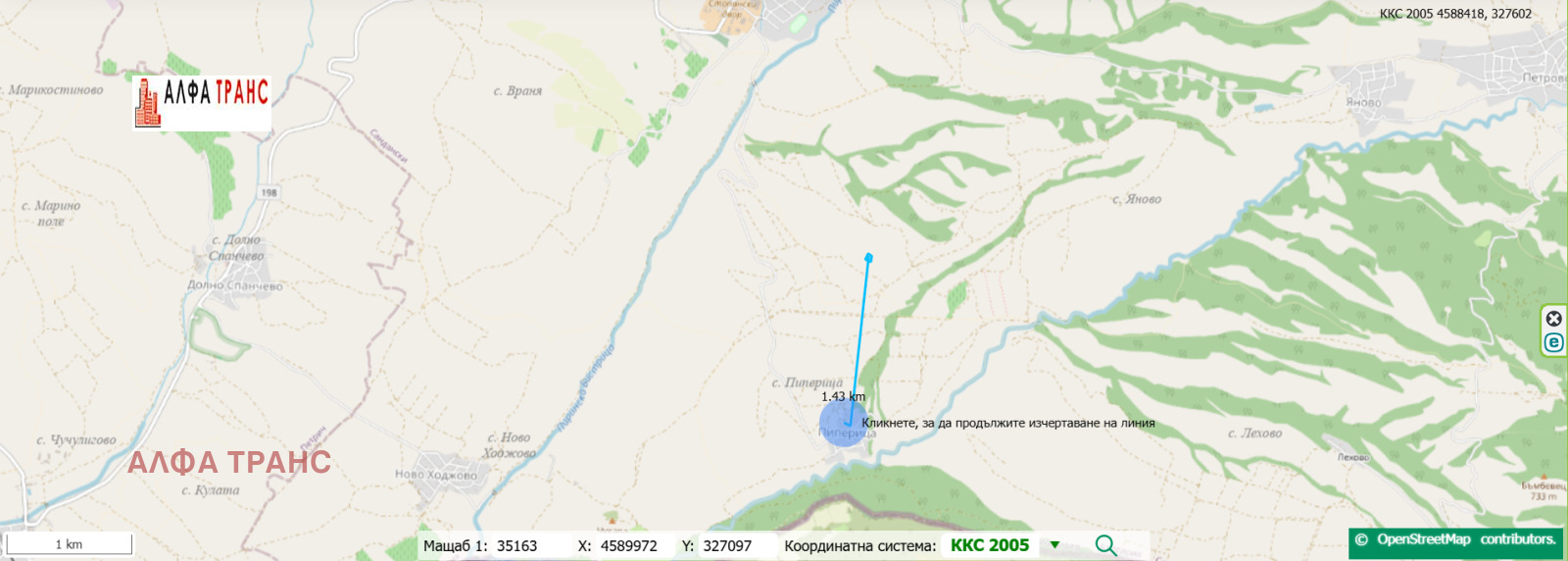
Task: Click the road 198 shield marker
Action: coord(269,192)
